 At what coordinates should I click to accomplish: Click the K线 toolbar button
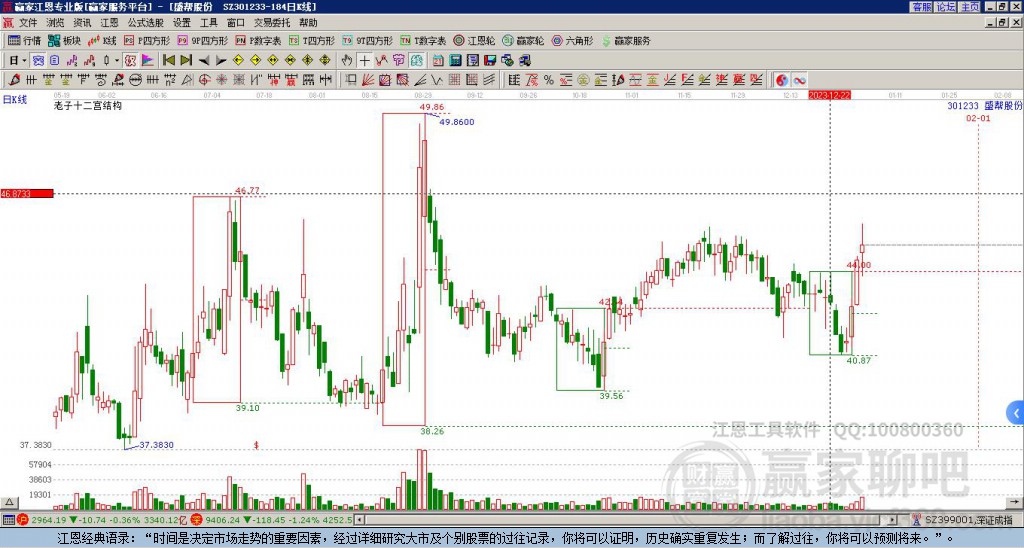coord(102,40)
